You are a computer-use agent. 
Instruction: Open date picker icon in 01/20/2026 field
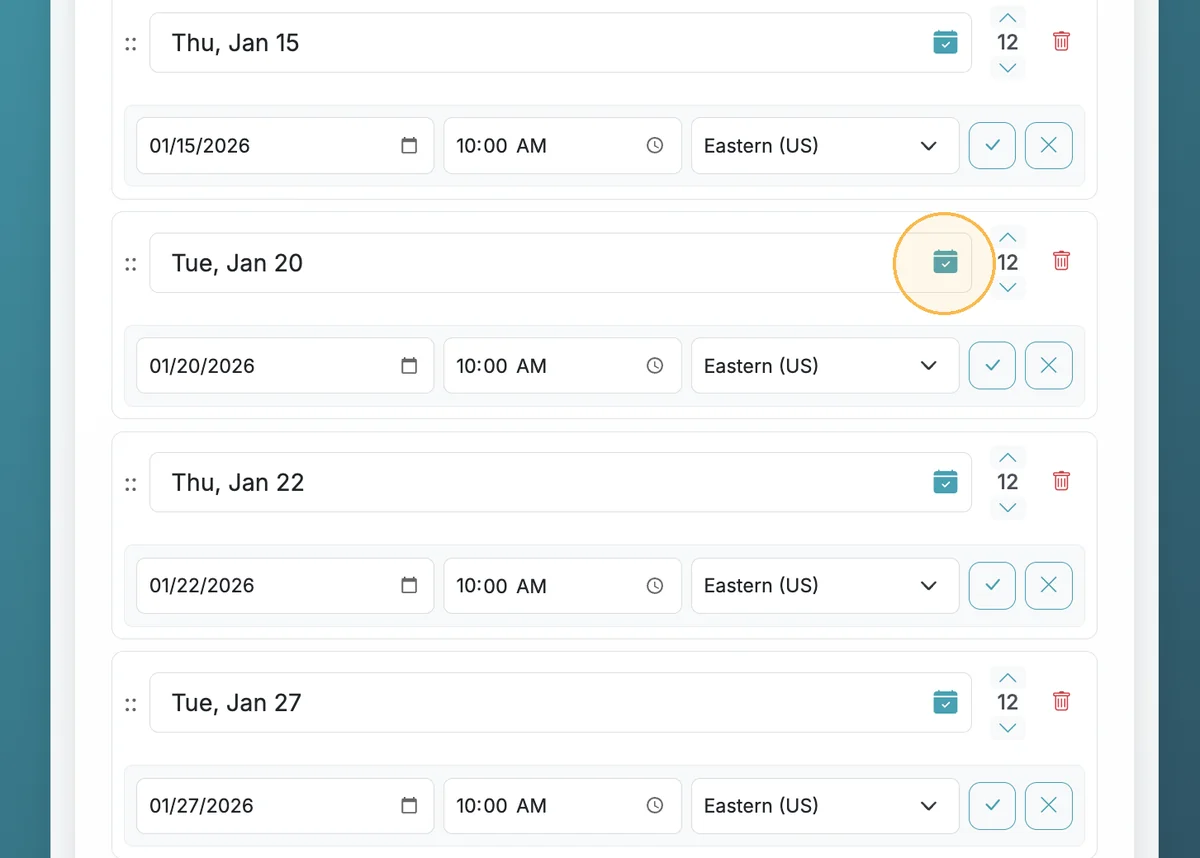click(409, 366)
